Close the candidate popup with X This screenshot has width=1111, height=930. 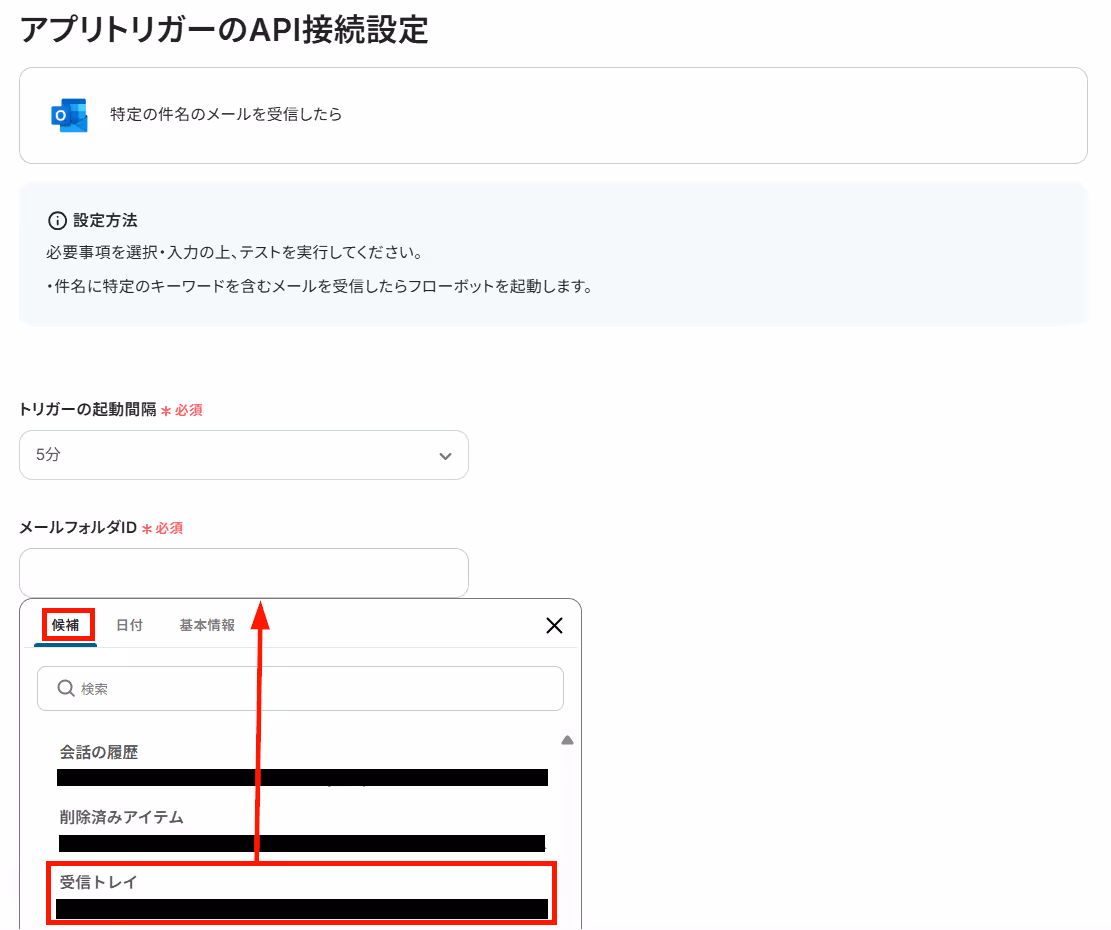tap(554, 625)
